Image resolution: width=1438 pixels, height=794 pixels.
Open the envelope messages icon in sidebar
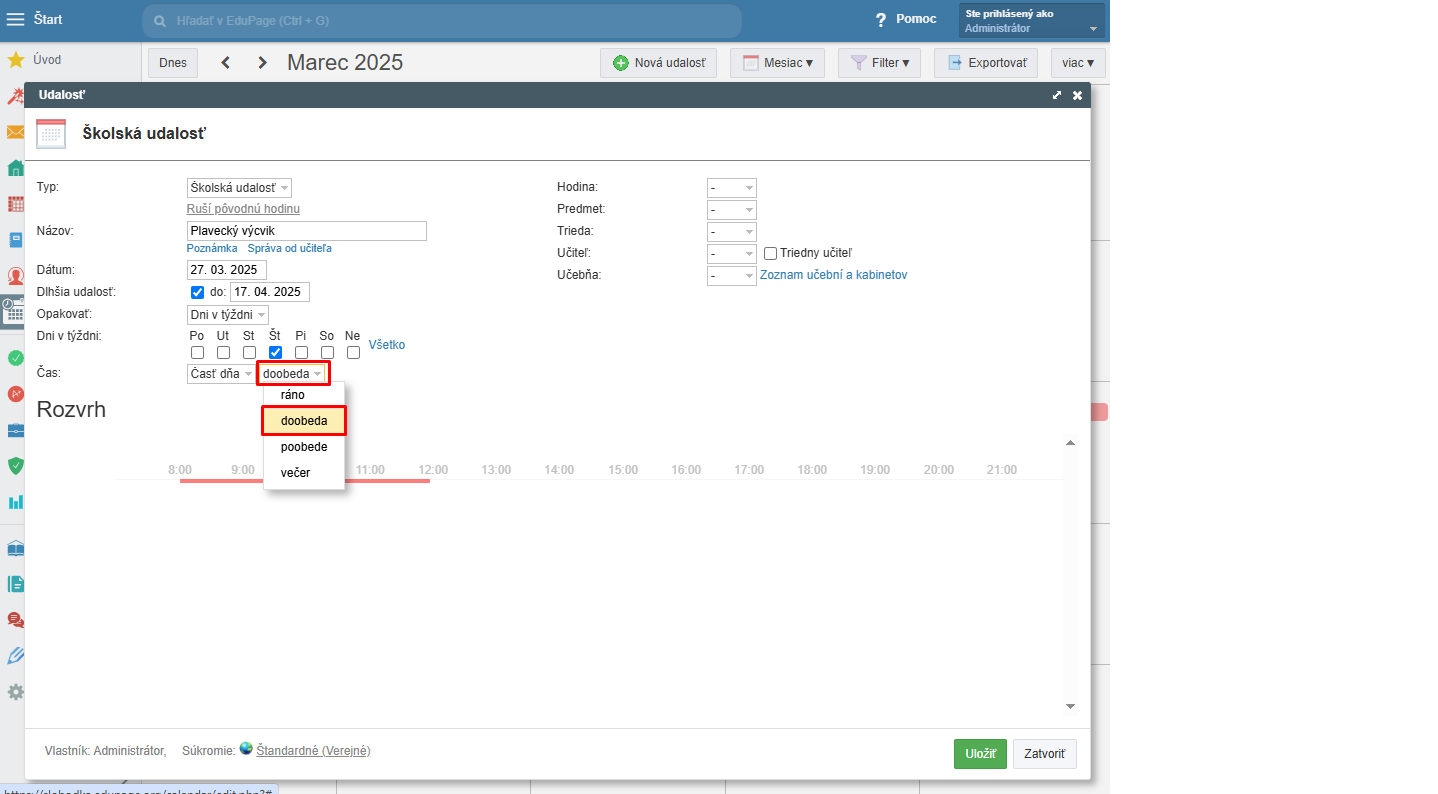point(16,132)
